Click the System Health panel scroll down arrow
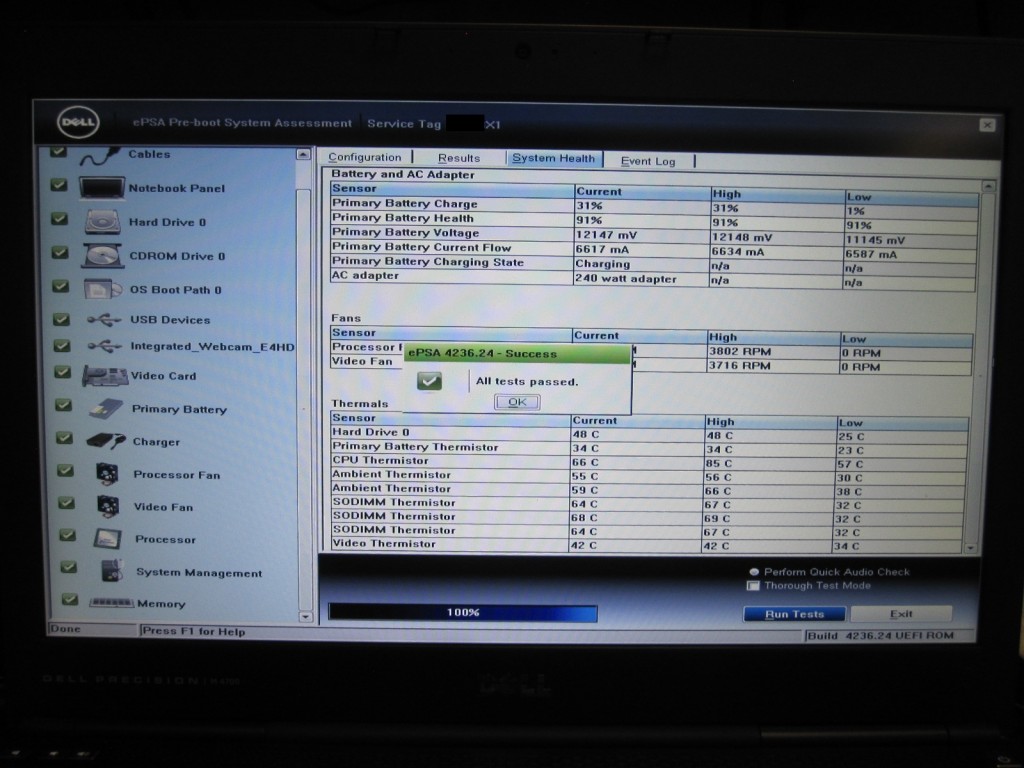1024x768 pixels. pos(972,549)
